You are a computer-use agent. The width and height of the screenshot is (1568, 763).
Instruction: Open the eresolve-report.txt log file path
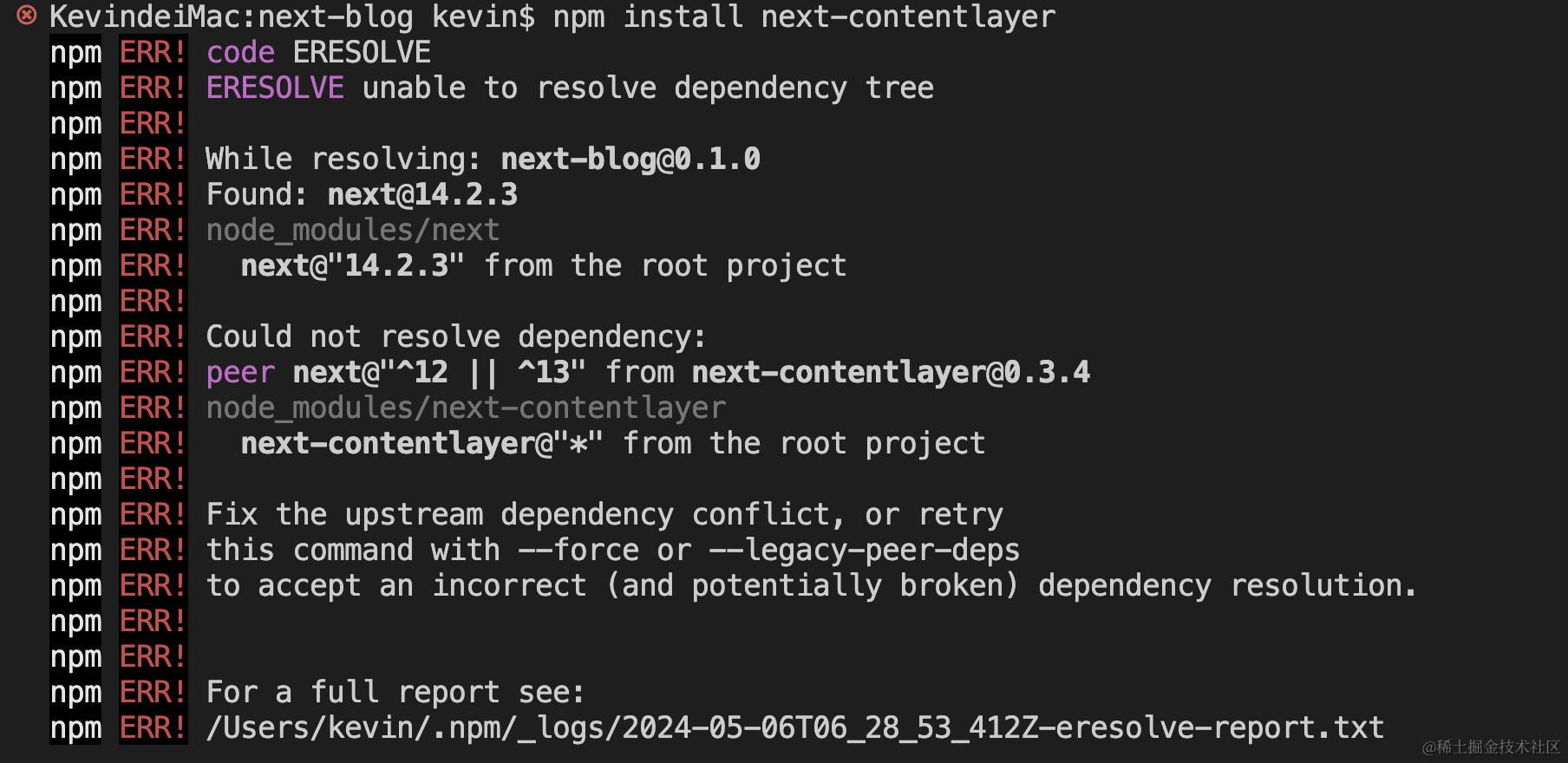(794, 727)
